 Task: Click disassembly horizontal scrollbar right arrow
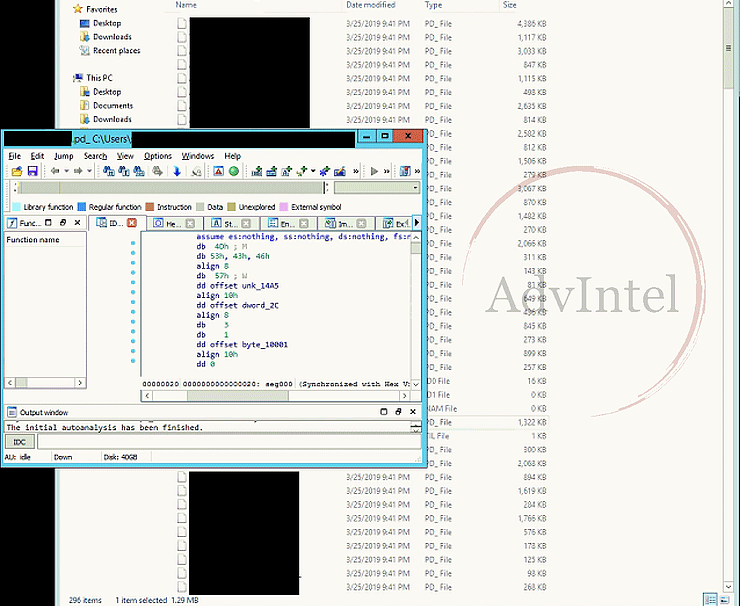tap(404, 396)
